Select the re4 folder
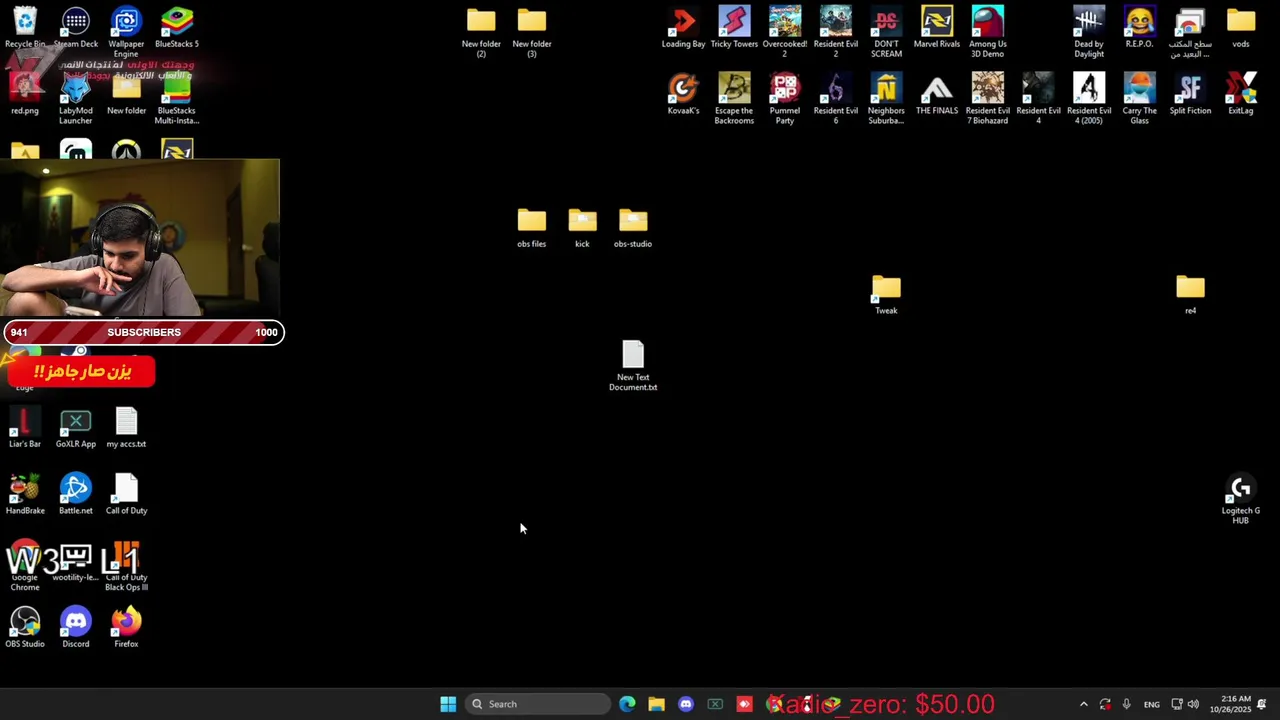The image size is (1280, 720). [1190, 295]
